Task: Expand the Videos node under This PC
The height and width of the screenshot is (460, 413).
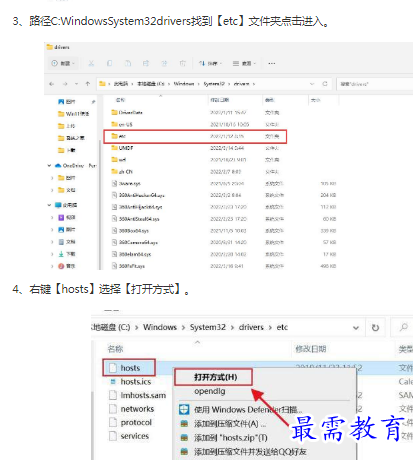Action: (52, 217)
